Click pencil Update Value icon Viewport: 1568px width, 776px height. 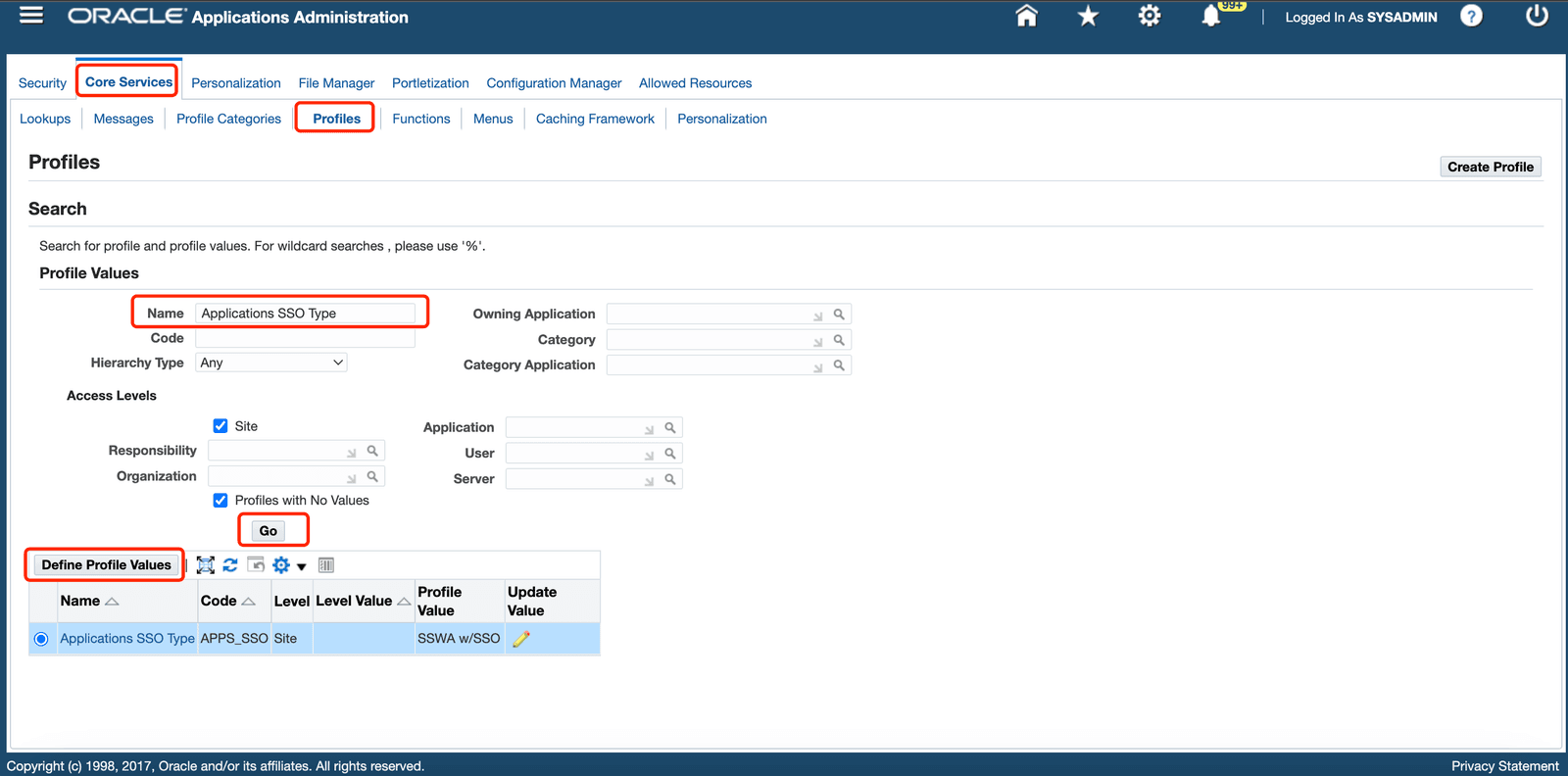(521, 639)
